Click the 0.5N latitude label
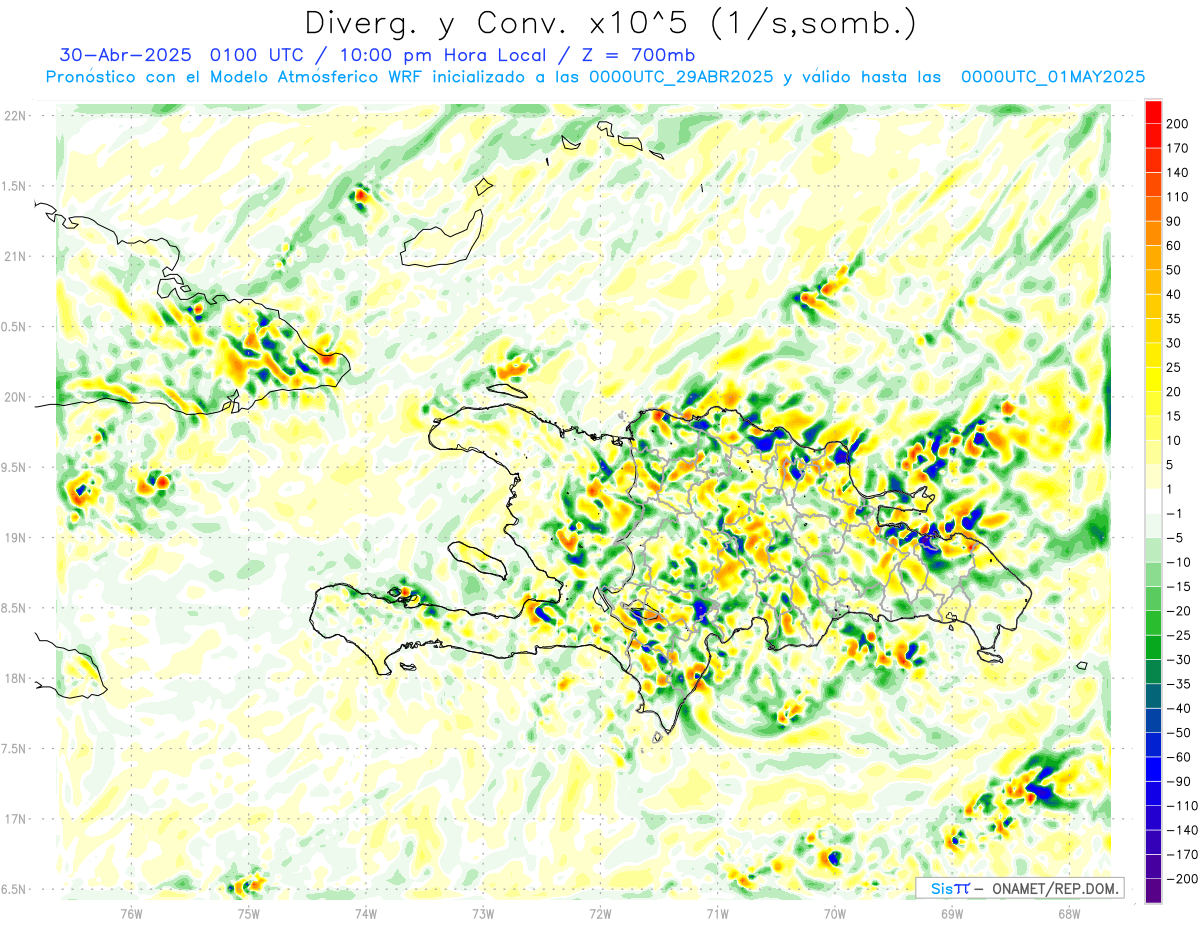 [13, 327]
